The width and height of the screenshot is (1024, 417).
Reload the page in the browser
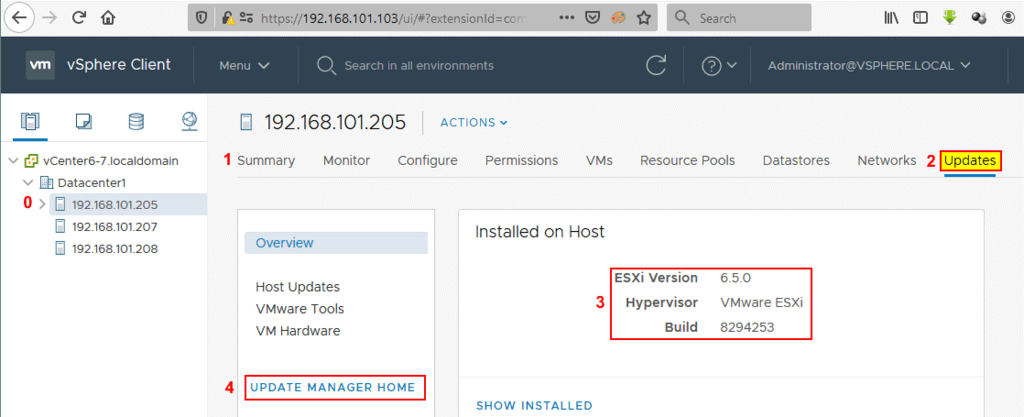pos(79,18)
